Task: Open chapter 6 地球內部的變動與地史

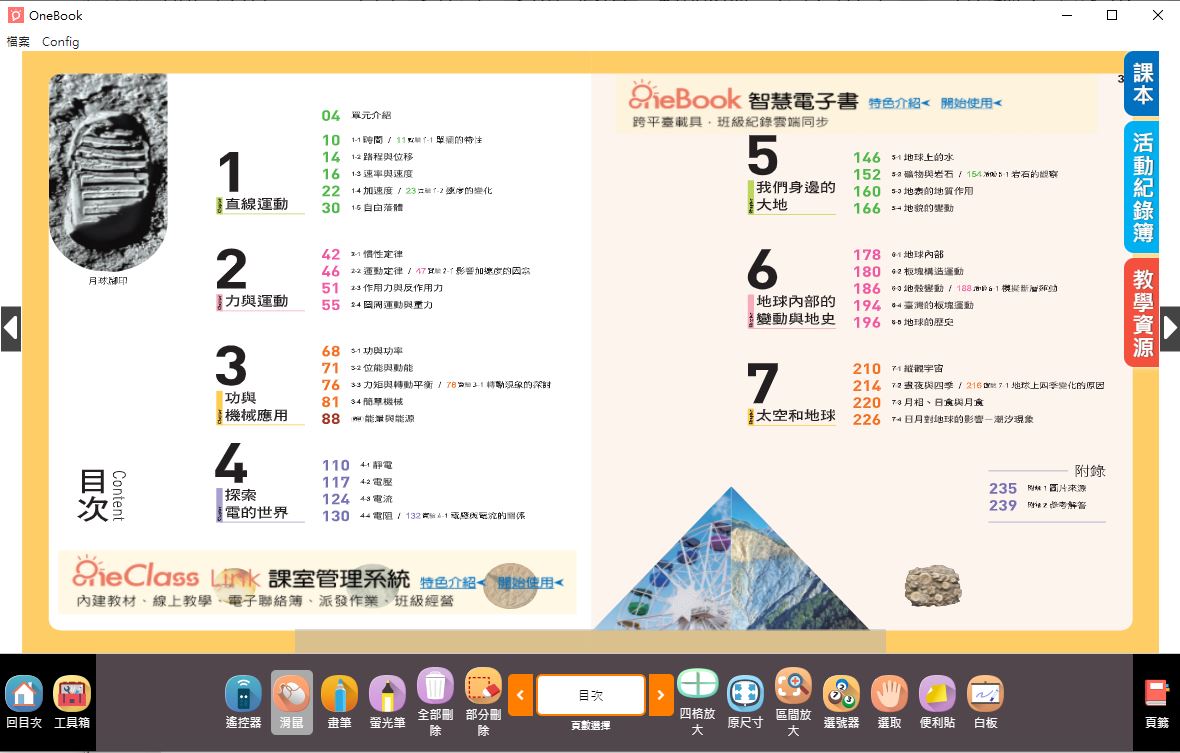Action: click(791, 289)
